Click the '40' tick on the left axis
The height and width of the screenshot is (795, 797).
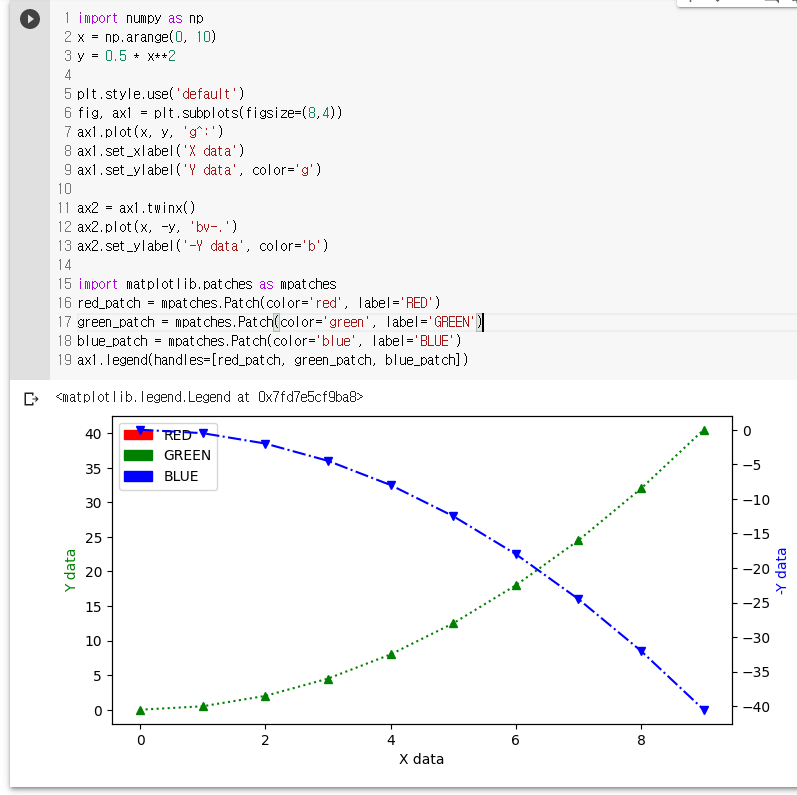click(94, 434)
